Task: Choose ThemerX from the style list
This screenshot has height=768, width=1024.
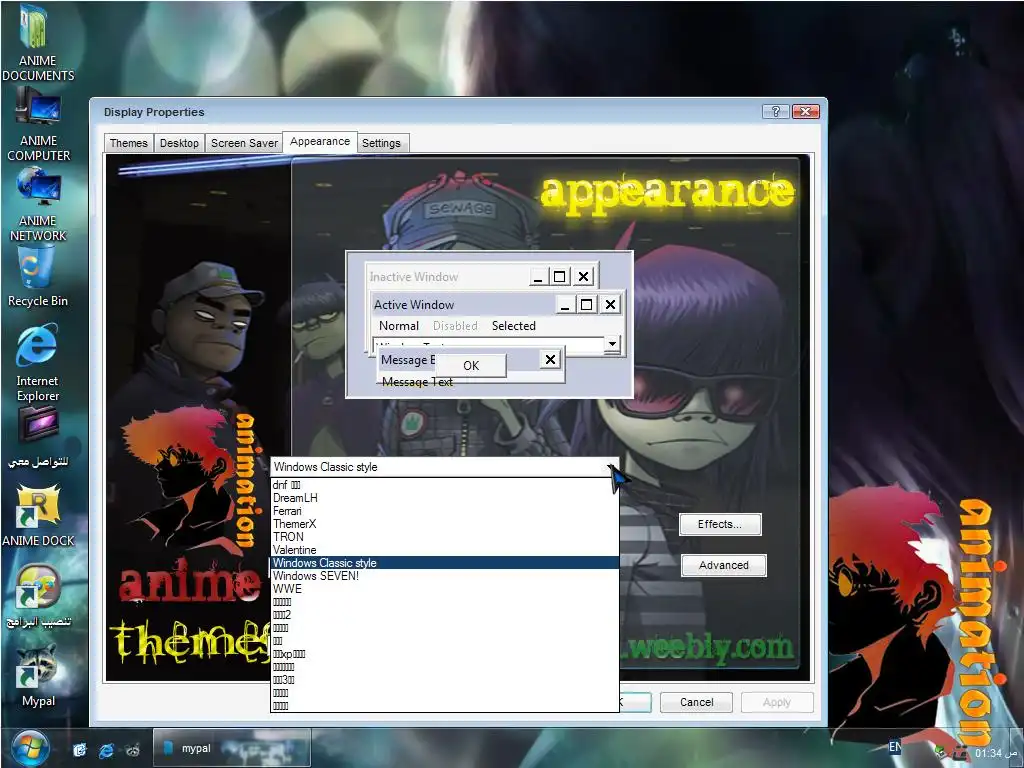Action: coord(444,524)
